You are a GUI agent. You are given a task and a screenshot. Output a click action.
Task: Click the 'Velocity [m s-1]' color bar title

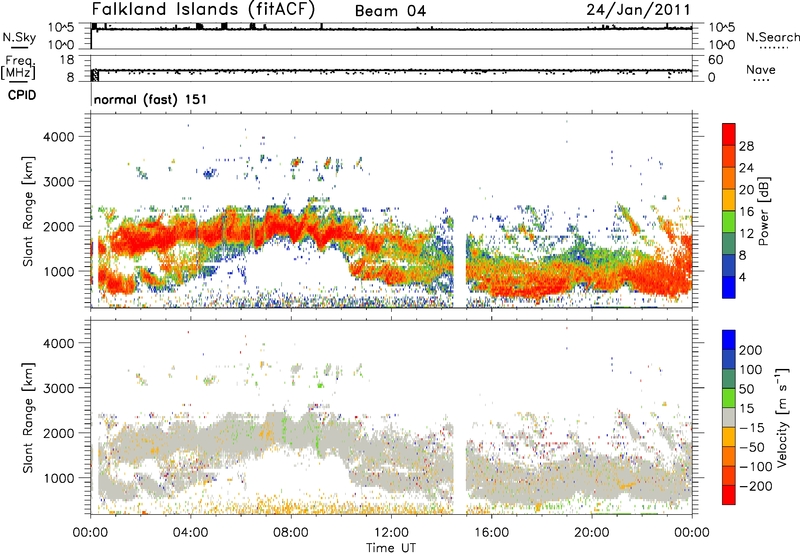click(782, 417)
